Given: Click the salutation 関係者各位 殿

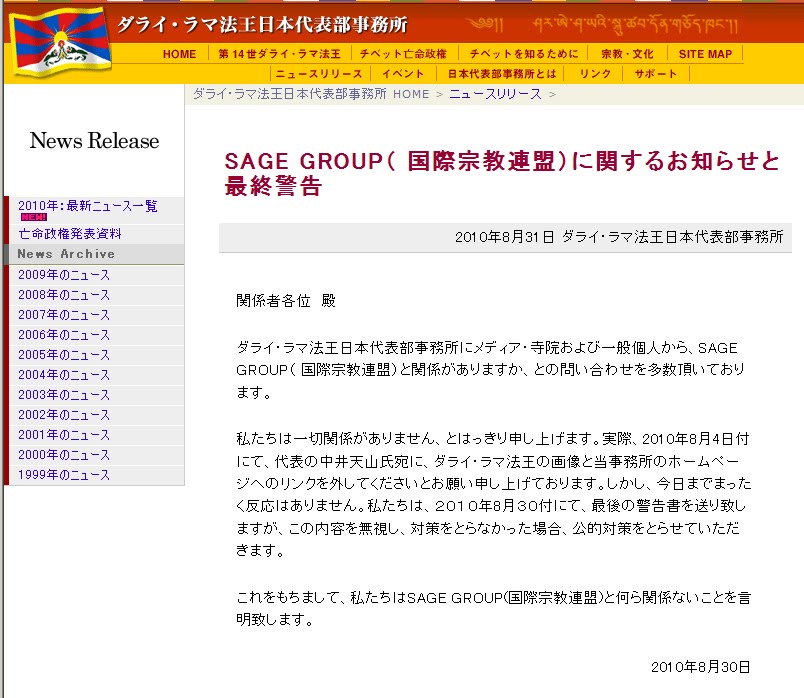Looking at the screenshot, I should tap(286, 301).
